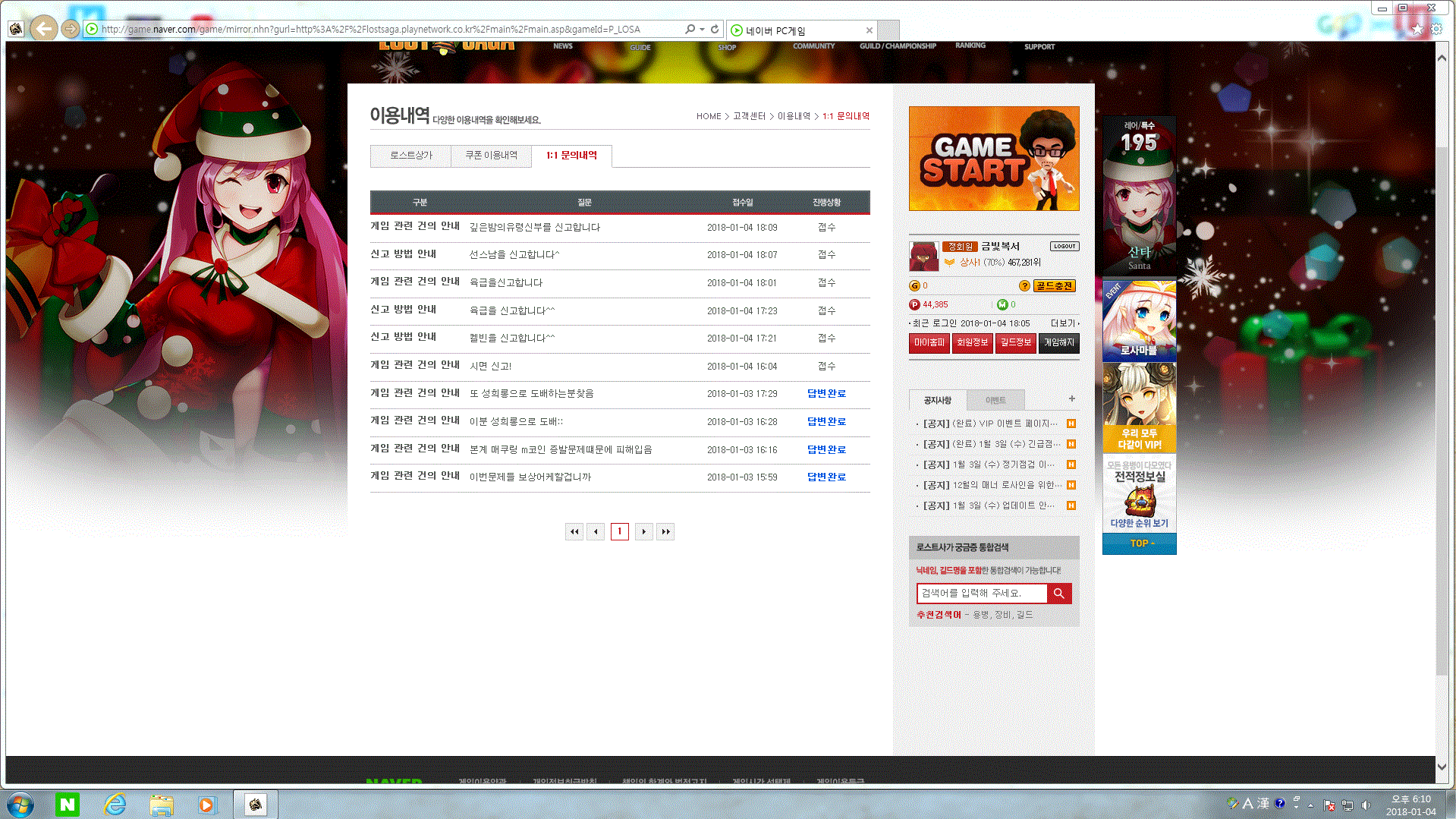The image size is (1456, 819).
Task: Click the browser Back arrow button
Action: (44, 30)
